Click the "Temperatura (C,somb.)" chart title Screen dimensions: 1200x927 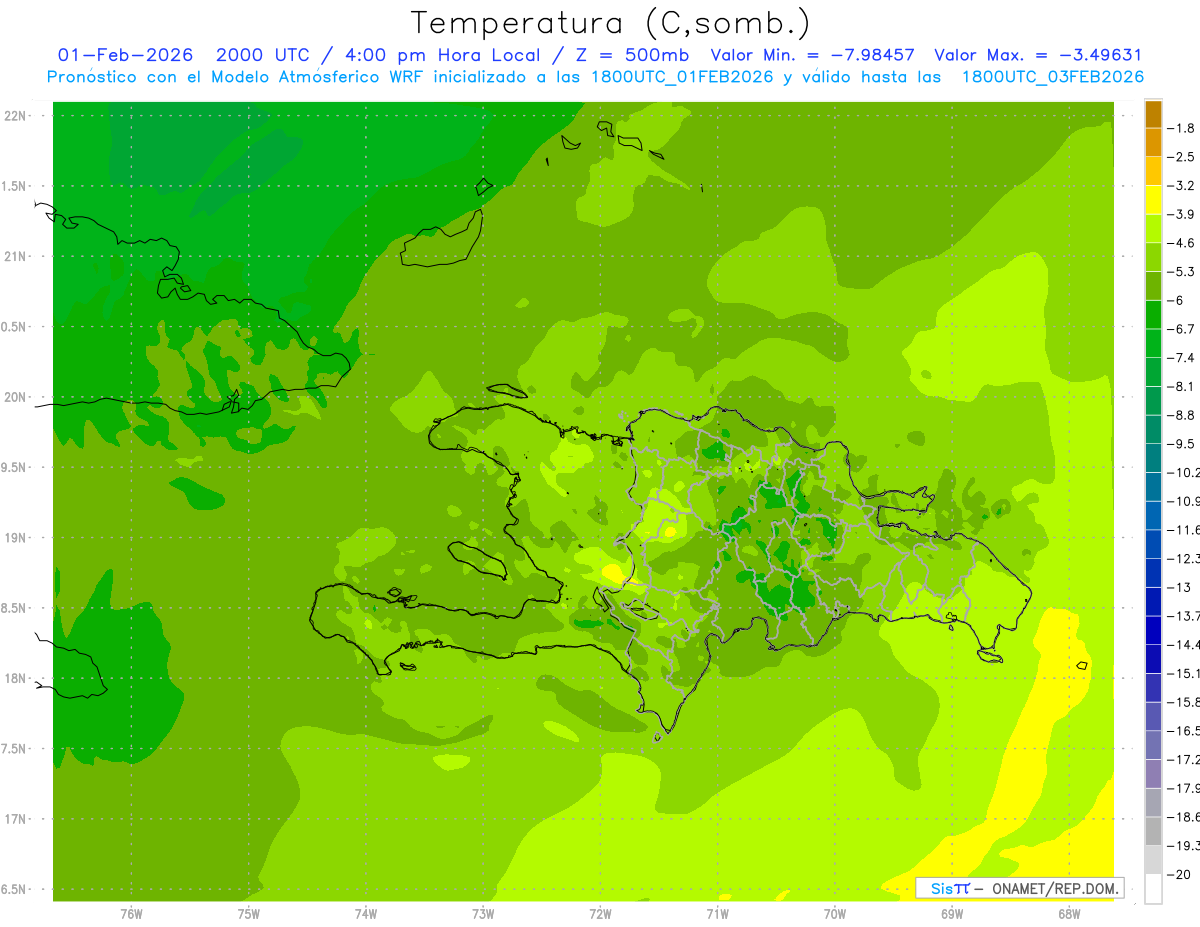(611, 23)
